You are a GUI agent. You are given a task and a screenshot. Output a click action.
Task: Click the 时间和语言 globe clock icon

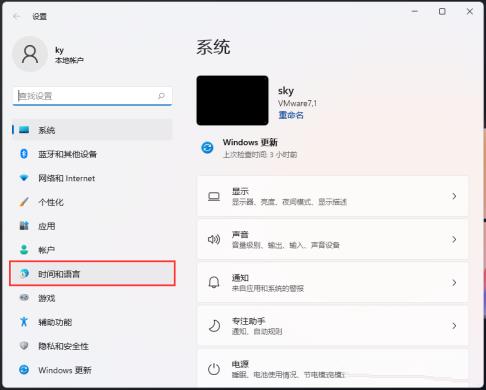point(24,273)
